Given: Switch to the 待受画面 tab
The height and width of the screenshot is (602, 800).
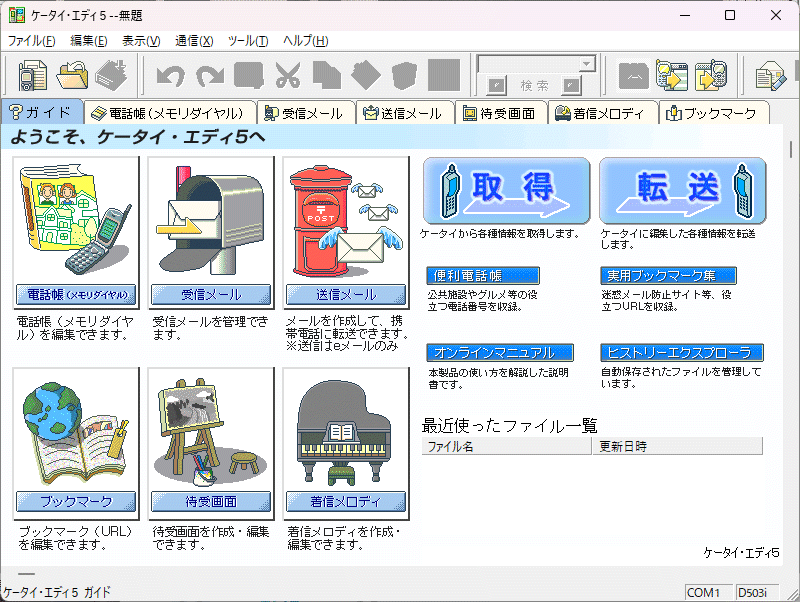Looking at the screenshot, I should click(x=505, y=113).
